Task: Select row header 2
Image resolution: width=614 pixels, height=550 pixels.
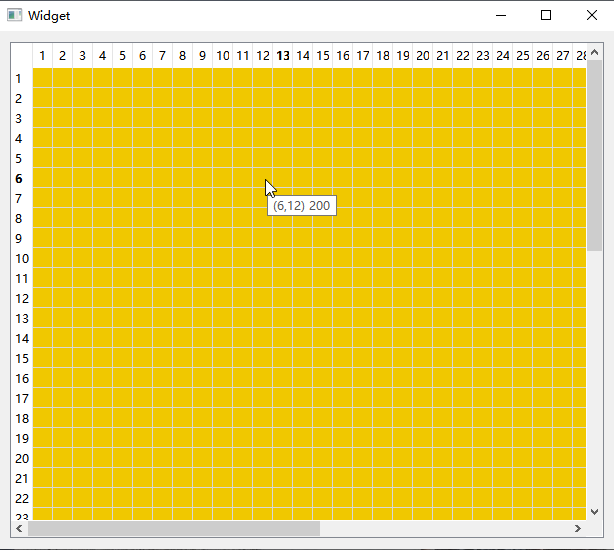Action: [x=22, y=98]
